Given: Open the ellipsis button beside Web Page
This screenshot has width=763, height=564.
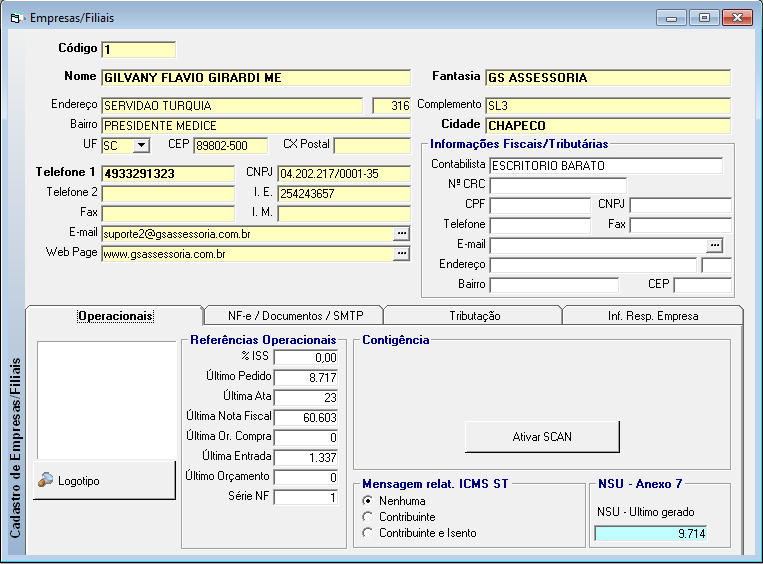Looking at the screenshot, I should [x=402, y=254].
